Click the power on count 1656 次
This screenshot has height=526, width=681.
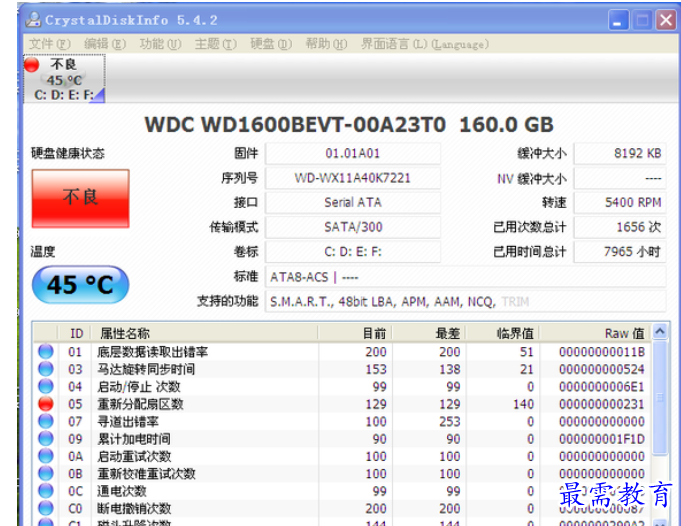coord(620,227)
